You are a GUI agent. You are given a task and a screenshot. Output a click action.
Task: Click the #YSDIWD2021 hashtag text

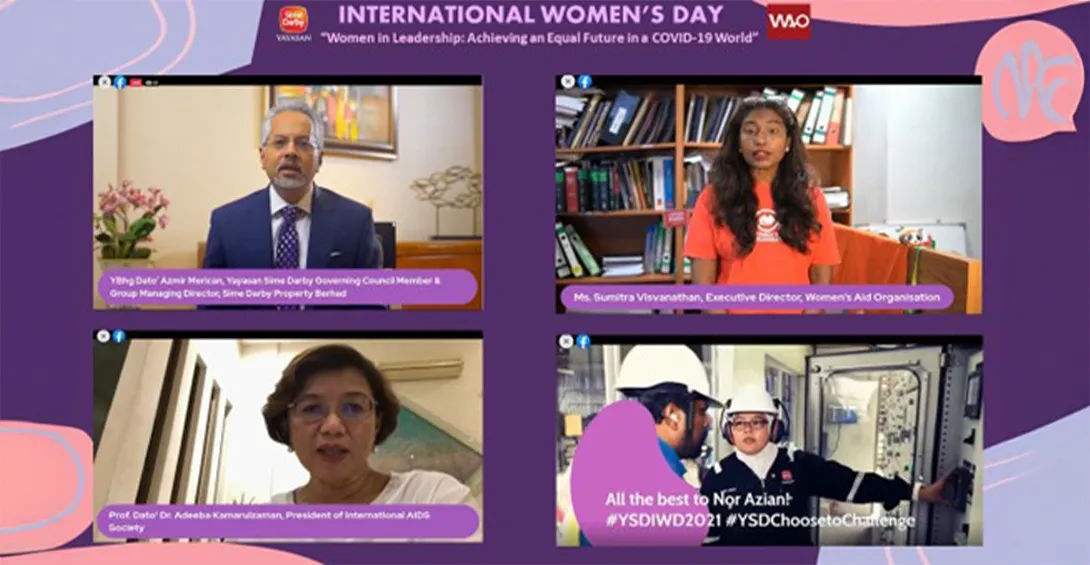663,521
